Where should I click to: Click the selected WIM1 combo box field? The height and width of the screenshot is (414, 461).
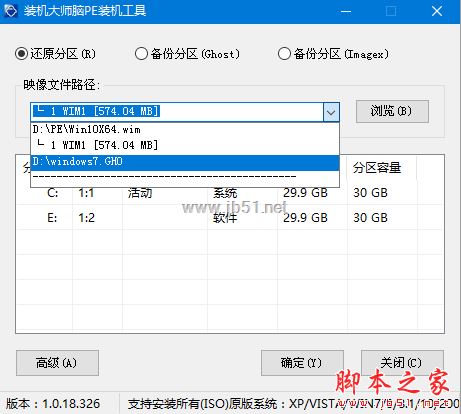(177, 112)
